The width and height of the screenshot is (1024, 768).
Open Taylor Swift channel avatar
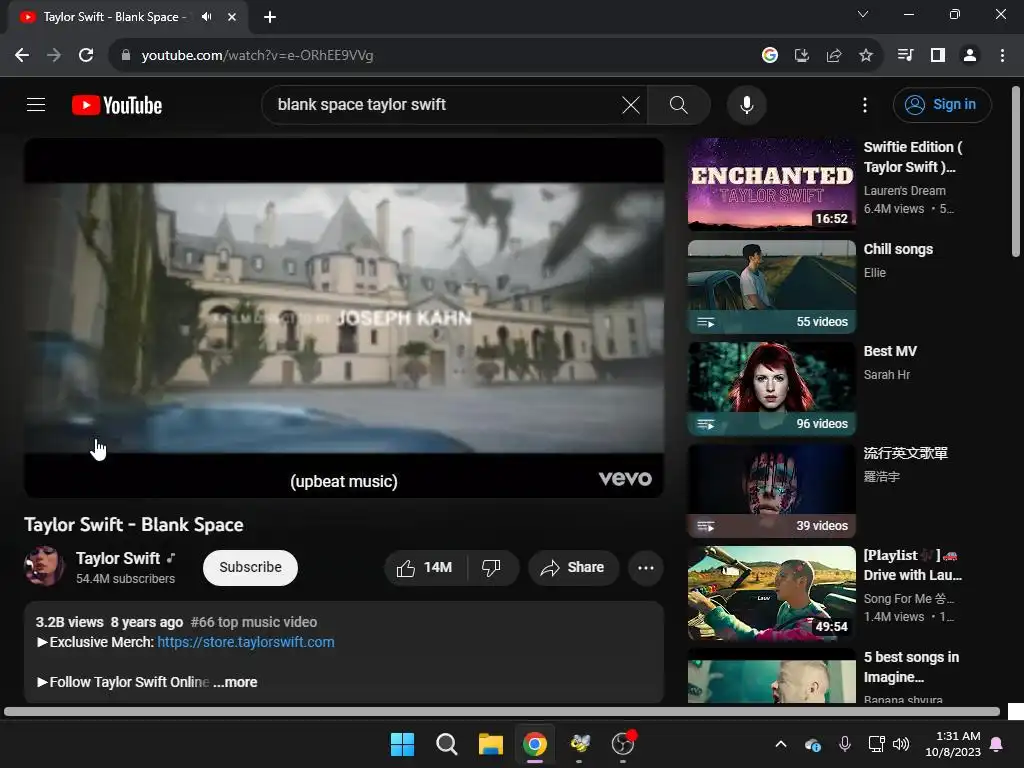tap(44, 566)
